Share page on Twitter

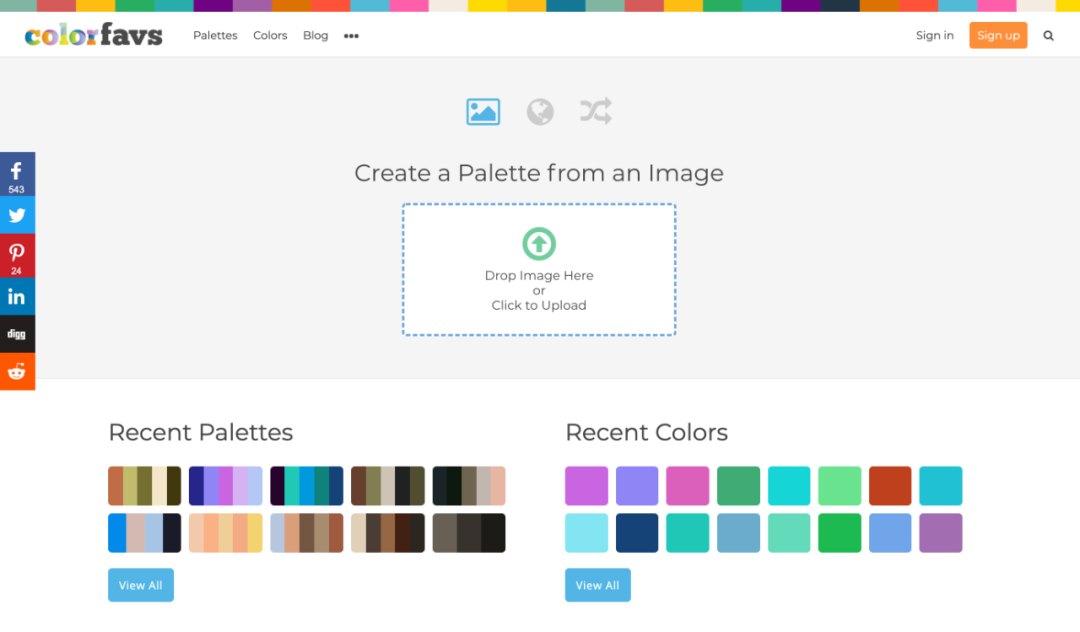pyautogui.click(x=17, y=215)
